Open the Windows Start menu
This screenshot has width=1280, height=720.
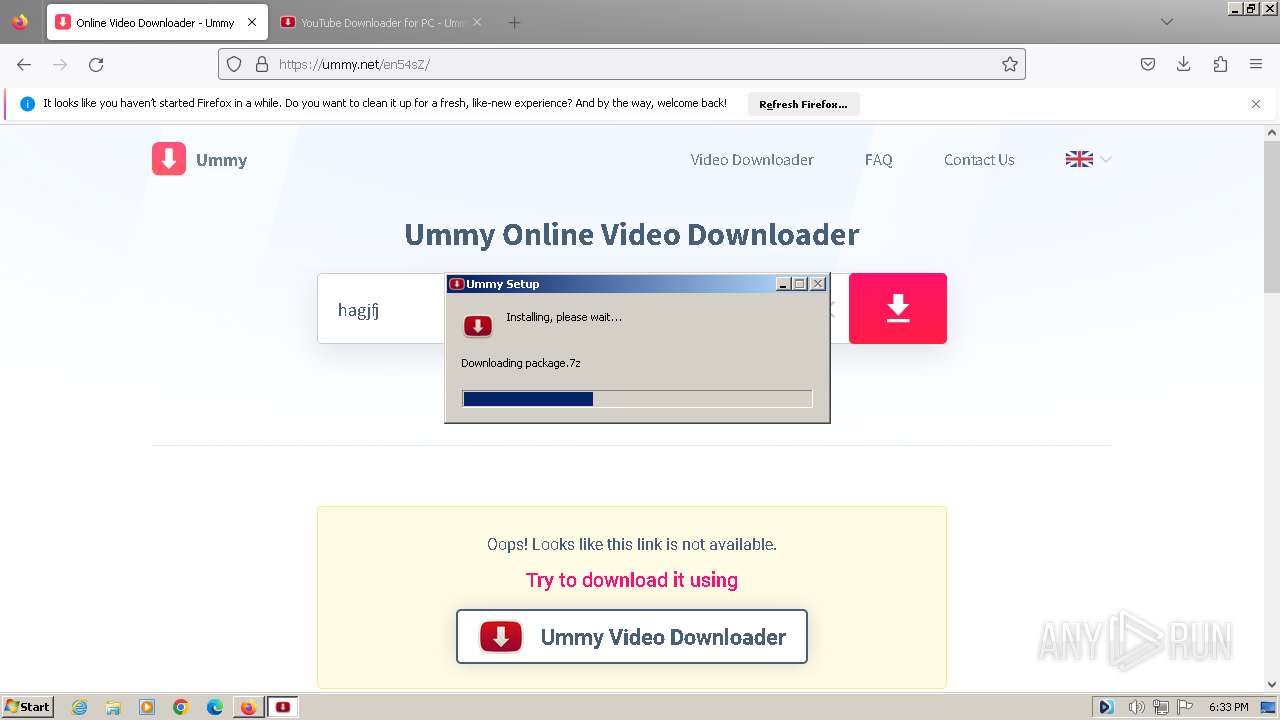[27, 706]
